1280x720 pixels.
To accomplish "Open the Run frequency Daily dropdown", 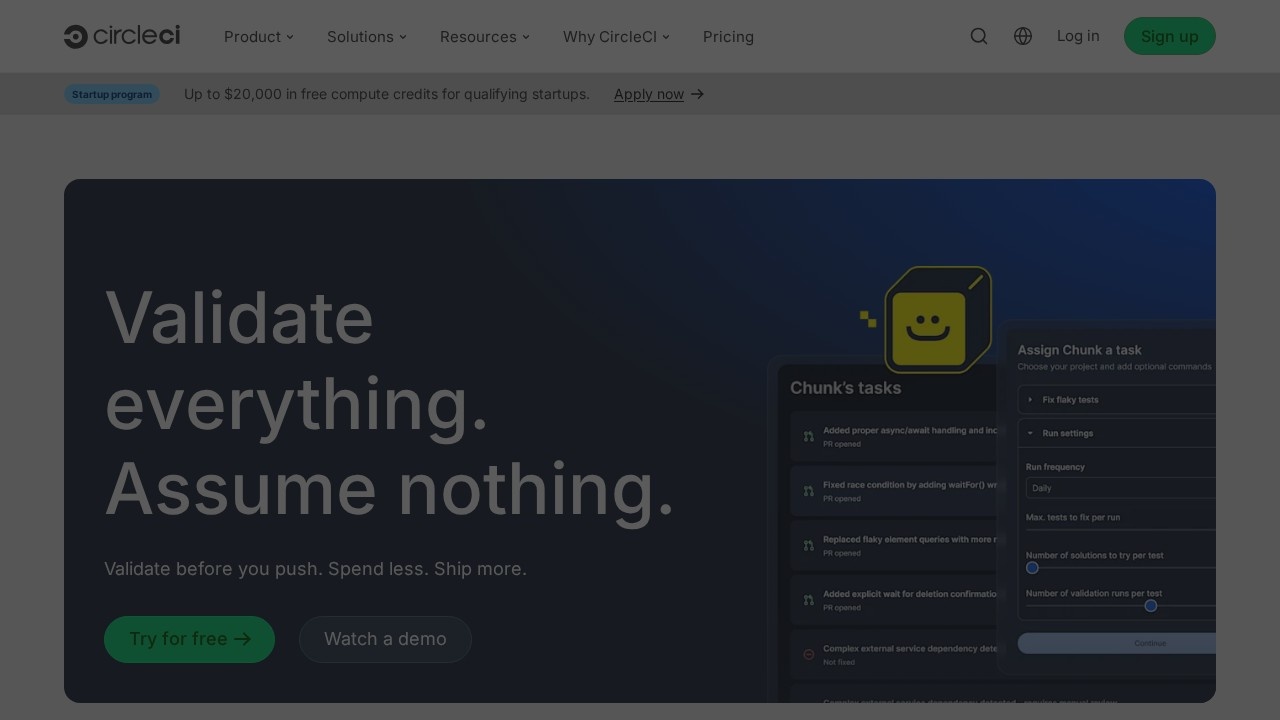I will click(1121, 488).
